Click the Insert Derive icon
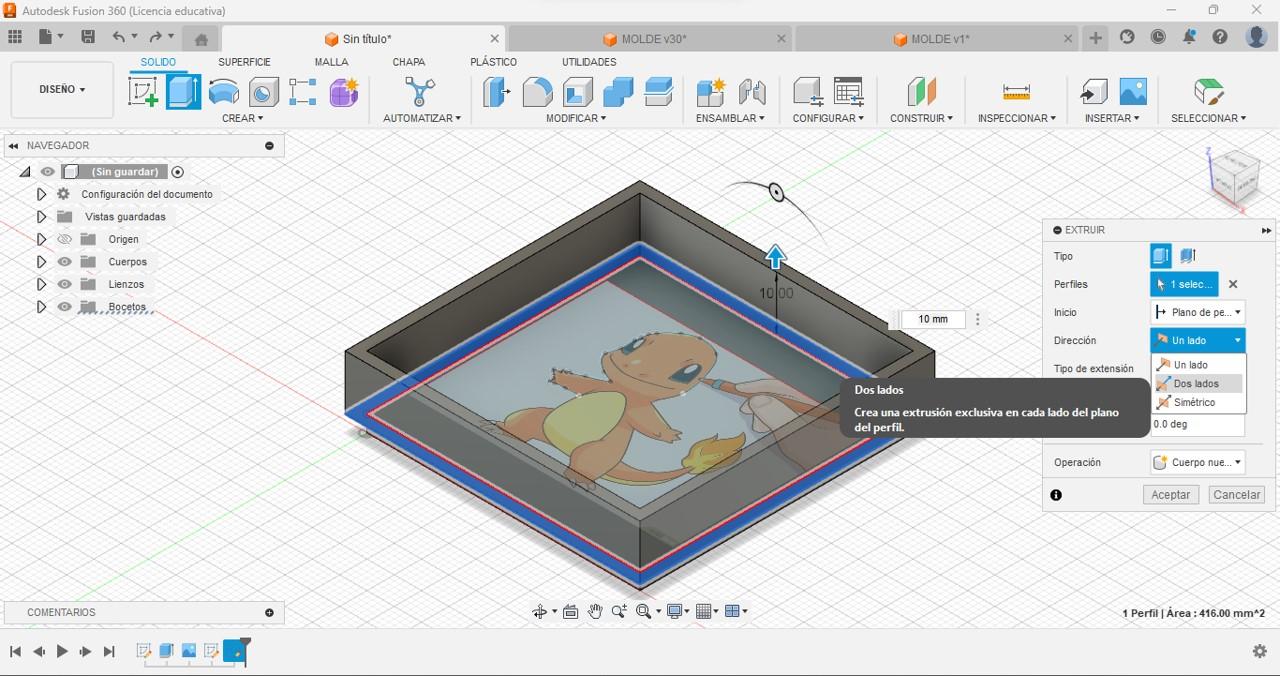1280x676 pixels. [1093, 92]
